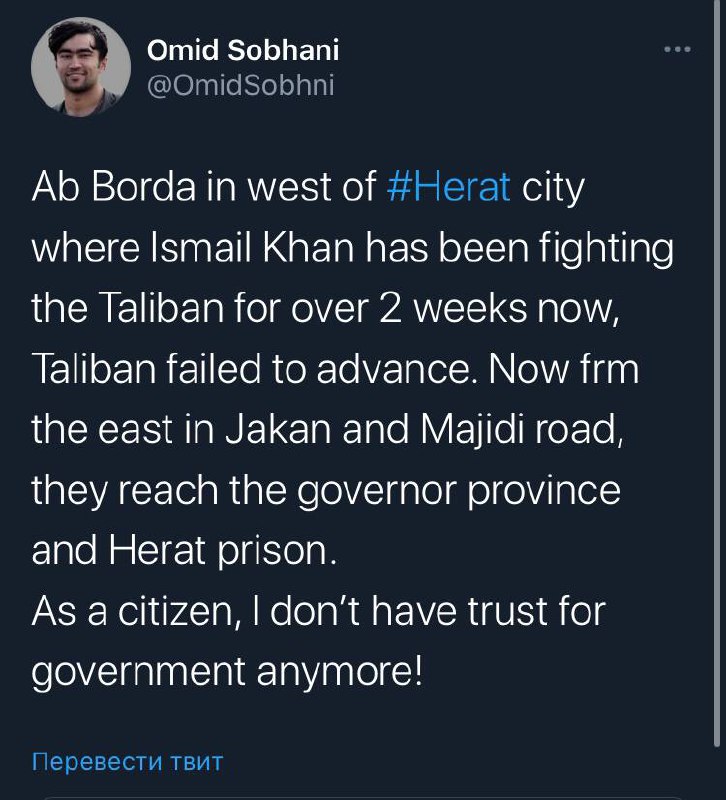Click the words "Ab Borda" in the tweet
The image size is (726, 800).
pyautogui.click(x=99, y=187)
